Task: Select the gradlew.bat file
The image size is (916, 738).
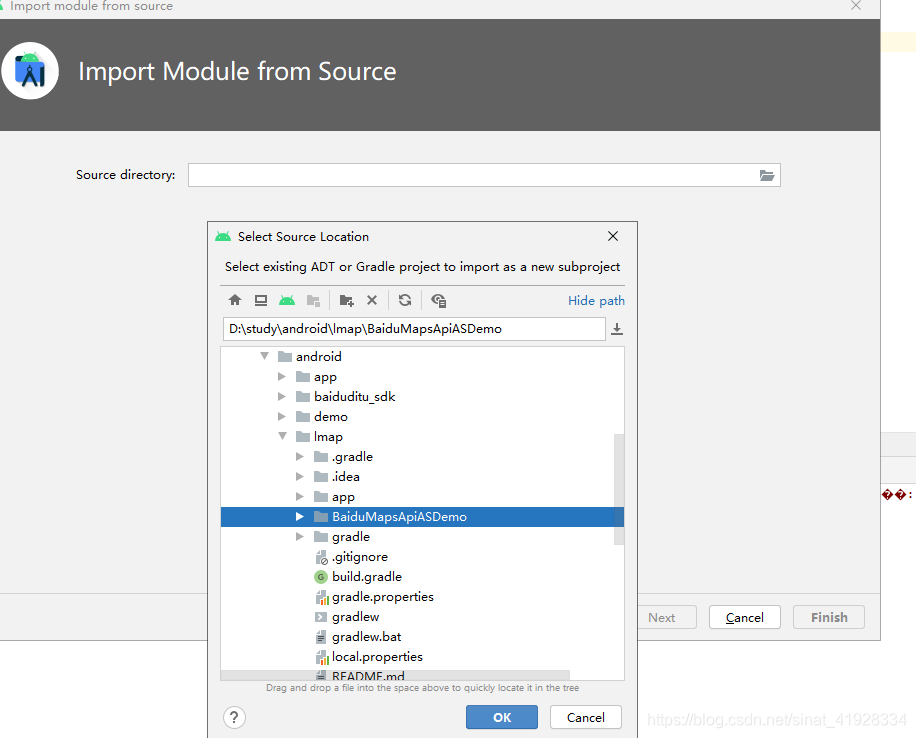Action: click(x=422, y=637)
